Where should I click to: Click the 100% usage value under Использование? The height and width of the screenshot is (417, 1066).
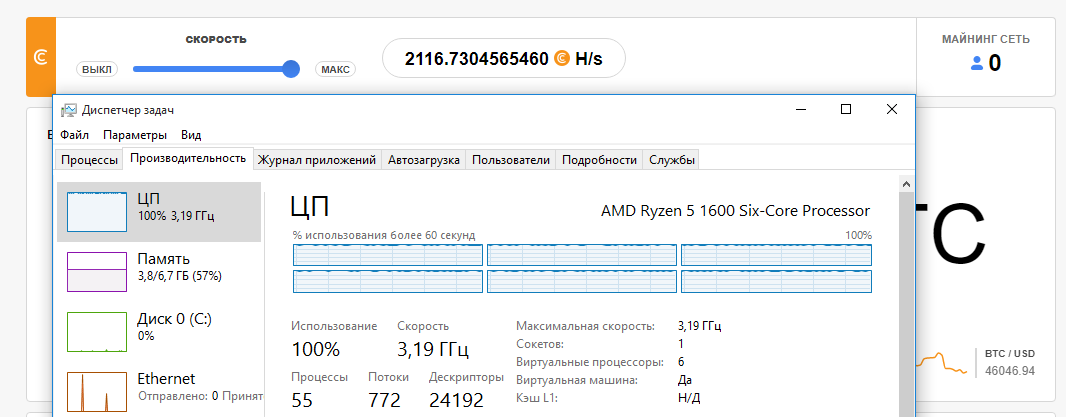315,350
